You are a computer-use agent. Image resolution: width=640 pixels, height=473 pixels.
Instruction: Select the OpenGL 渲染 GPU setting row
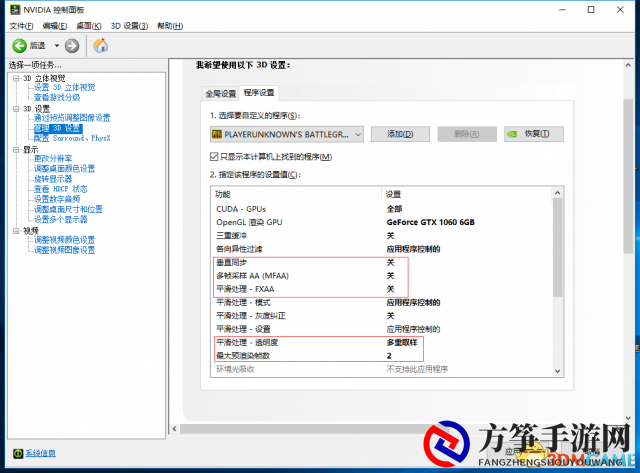pos(382,222)
